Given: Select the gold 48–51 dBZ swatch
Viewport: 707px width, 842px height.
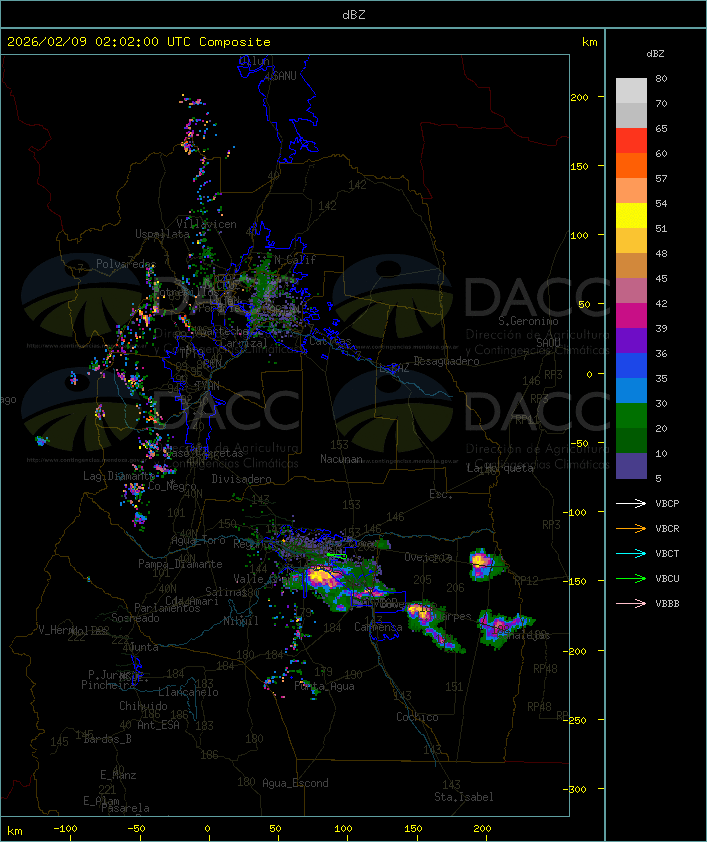Looking at the screenshot, I should (x=631, y=241).
